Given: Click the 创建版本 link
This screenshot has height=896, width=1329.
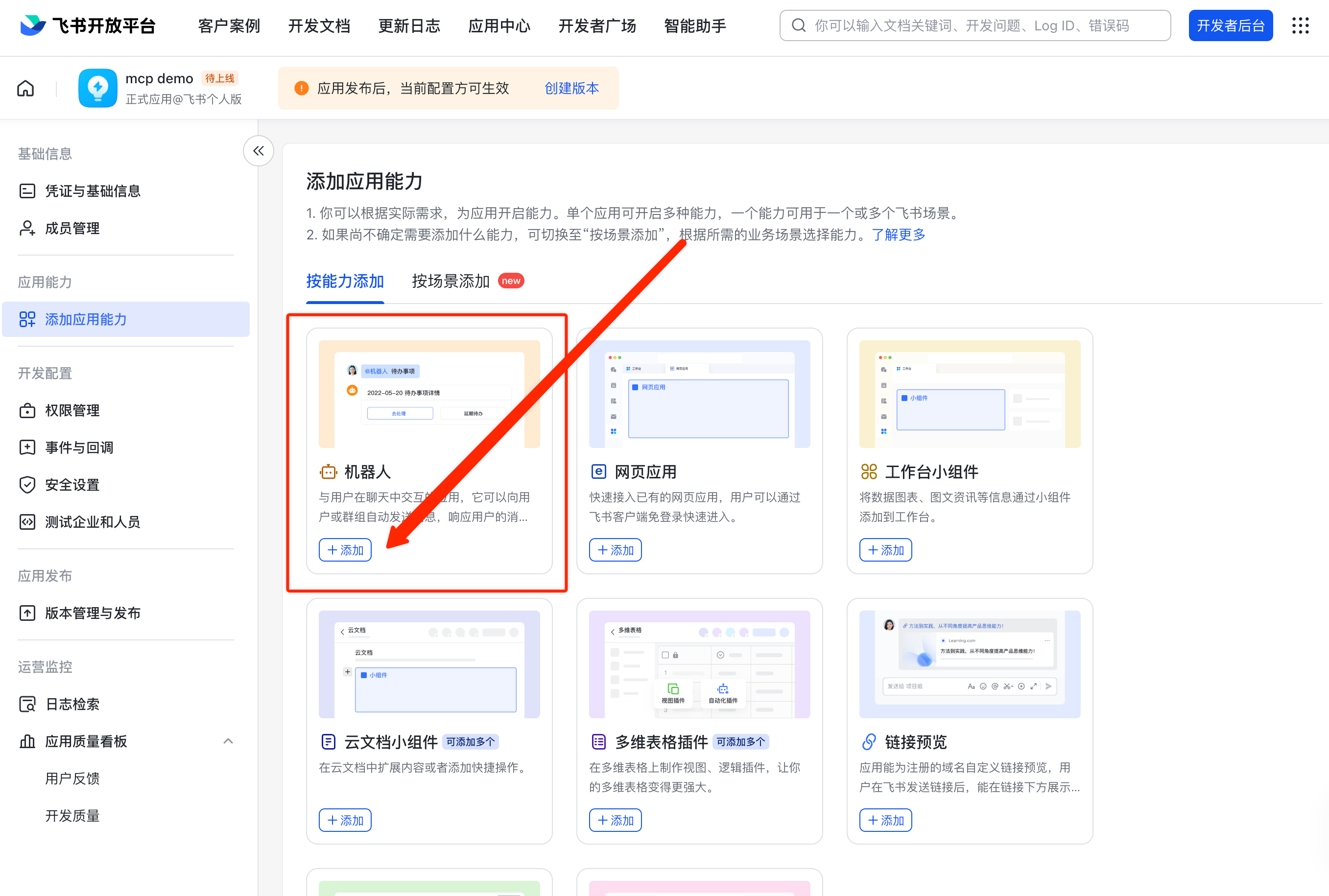Looking at the screenshot, I should pos(571,89).
